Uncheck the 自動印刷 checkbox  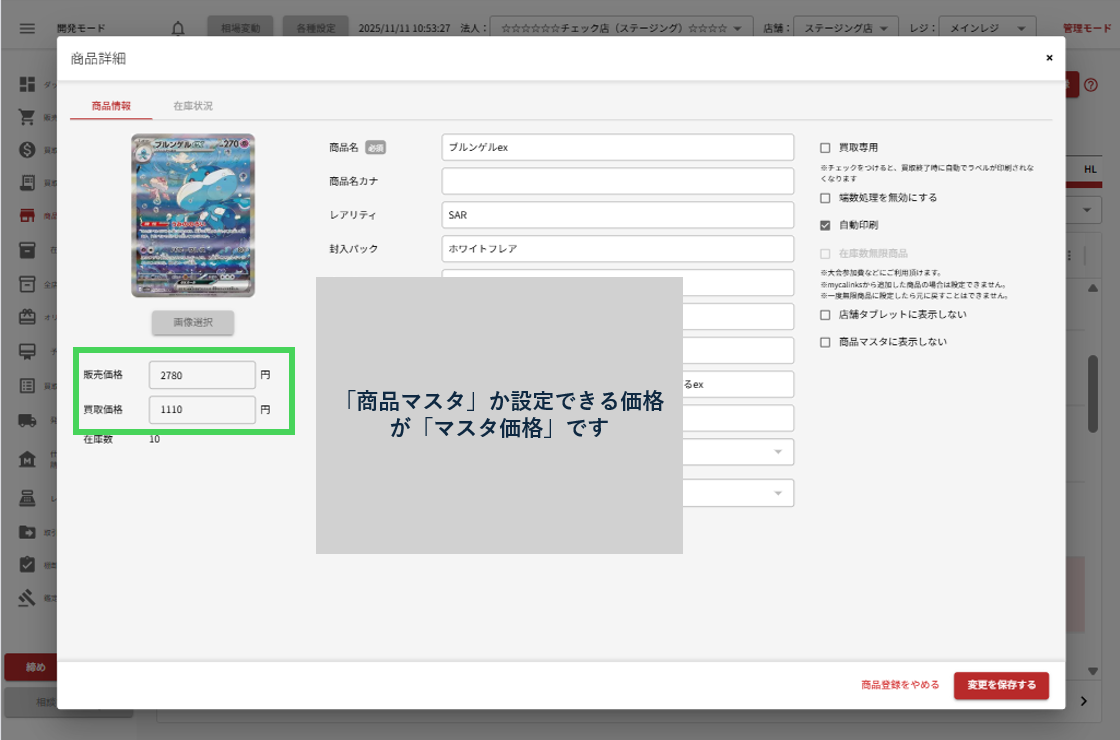click(825, 225)
